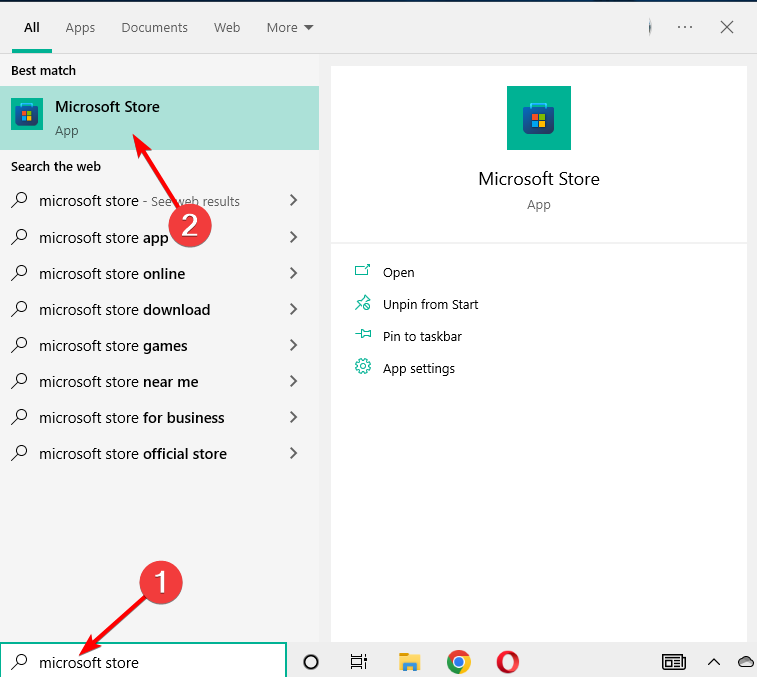Viewport: 757px width, 677px height.
Task: Open News and interests taskbar icon
Action: (673, 662)
